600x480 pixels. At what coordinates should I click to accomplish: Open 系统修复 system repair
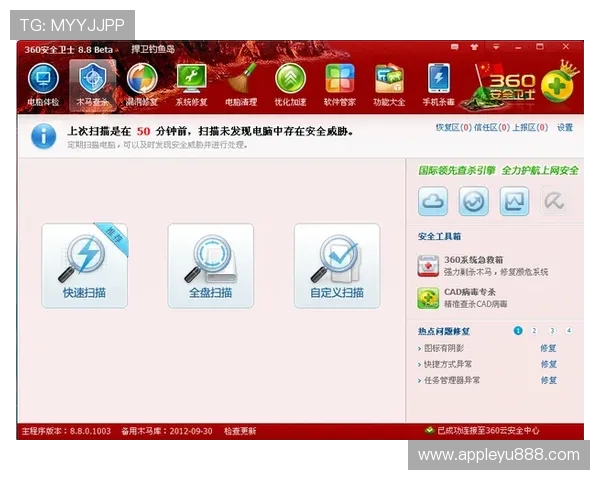tap(191, 85)
